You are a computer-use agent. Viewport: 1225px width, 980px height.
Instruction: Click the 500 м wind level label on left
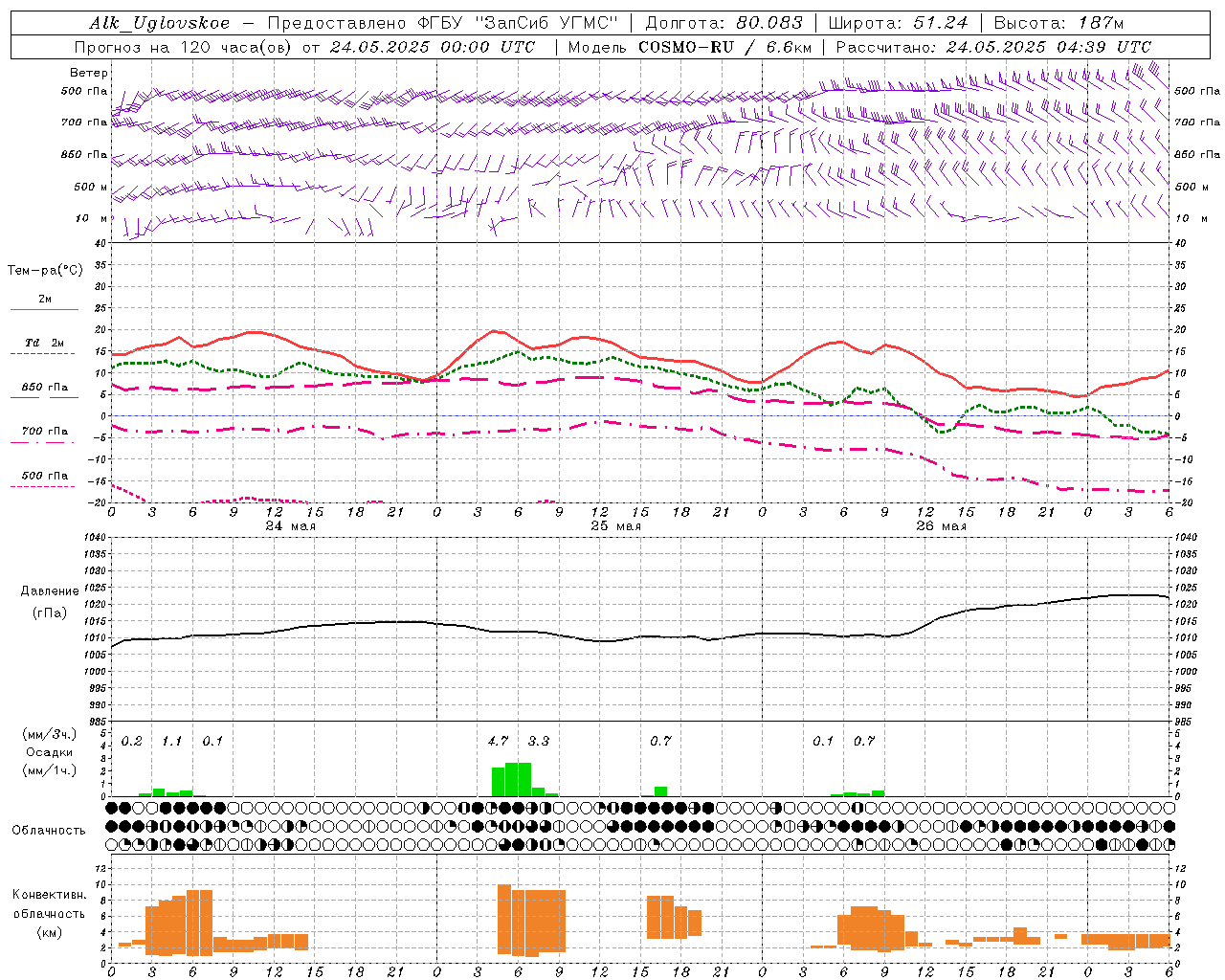click(x=91, y=188)
